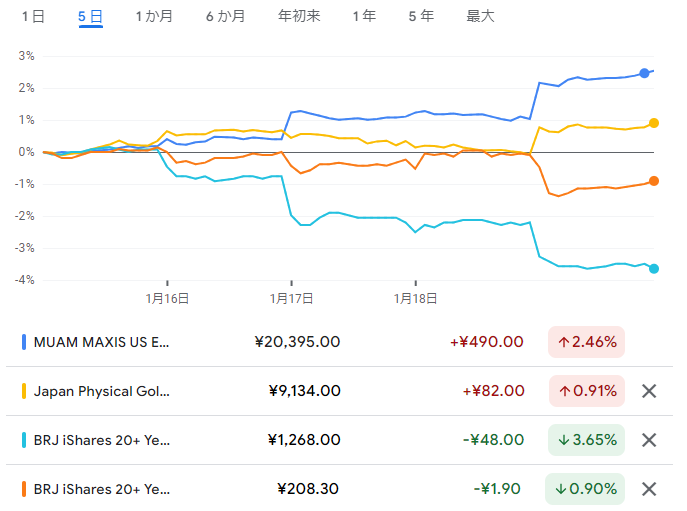Remove the ¥208.30 iShares comparison row
687x511 pixels.
(x=649, y=489)
